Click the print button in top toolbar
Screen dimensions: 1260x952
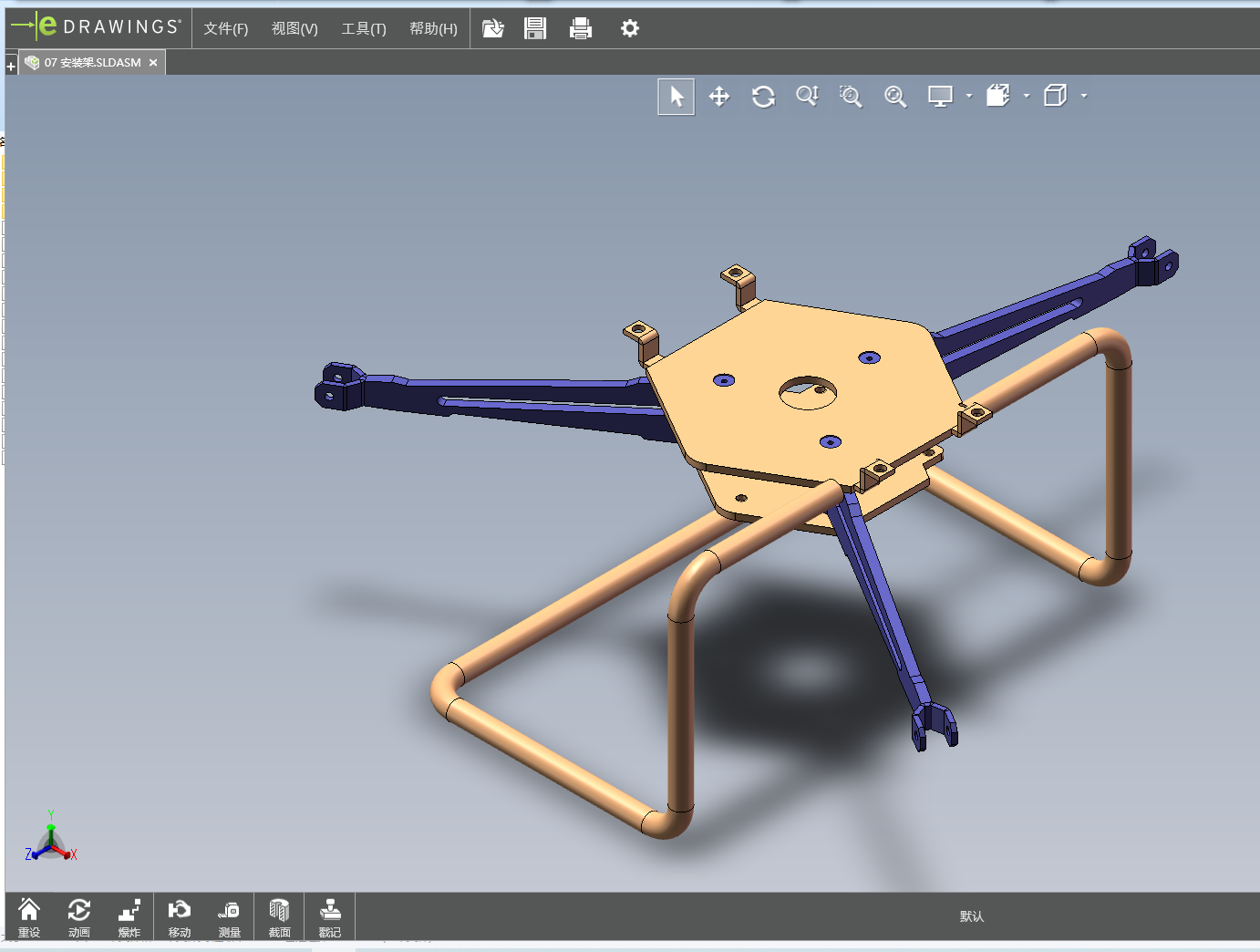click(580, 29)
